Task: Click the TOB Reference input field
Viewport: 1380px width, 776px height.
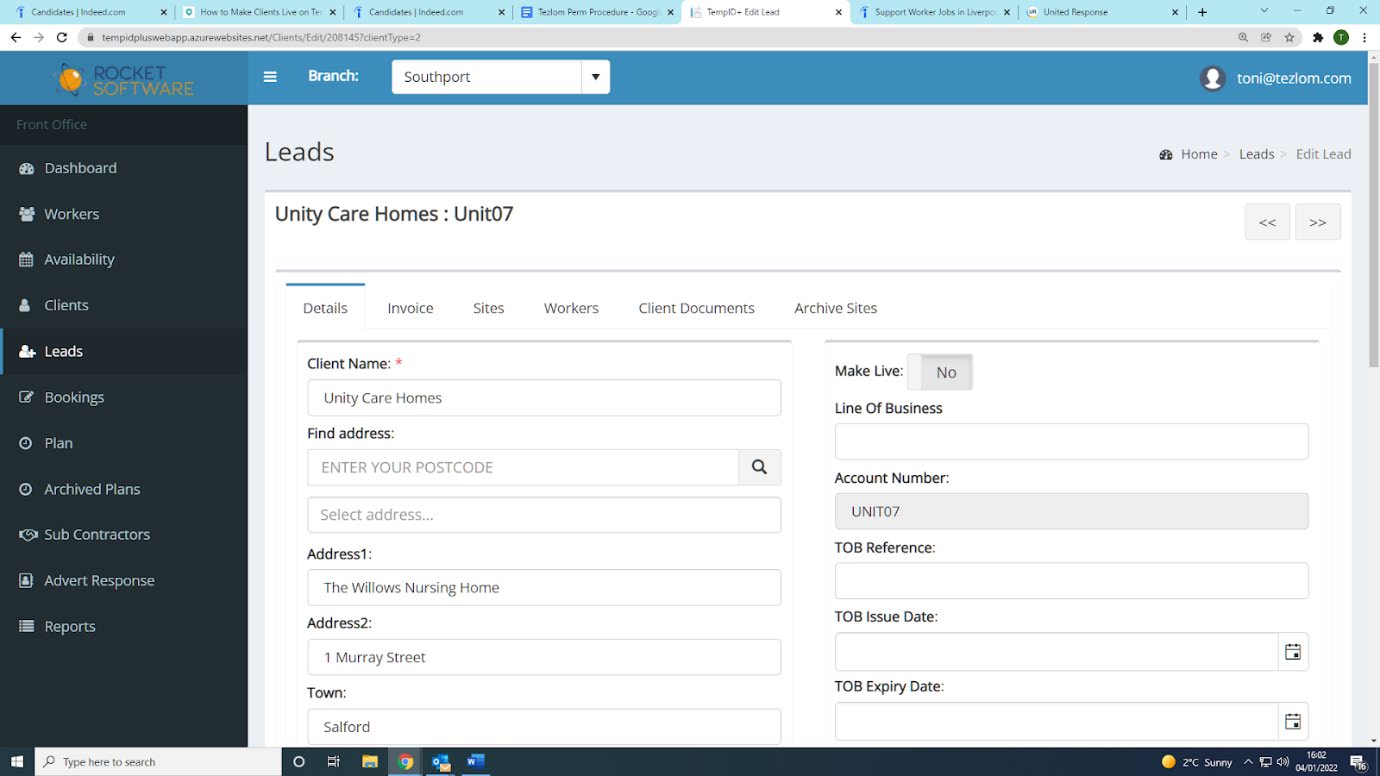Action: [1071, 581]
